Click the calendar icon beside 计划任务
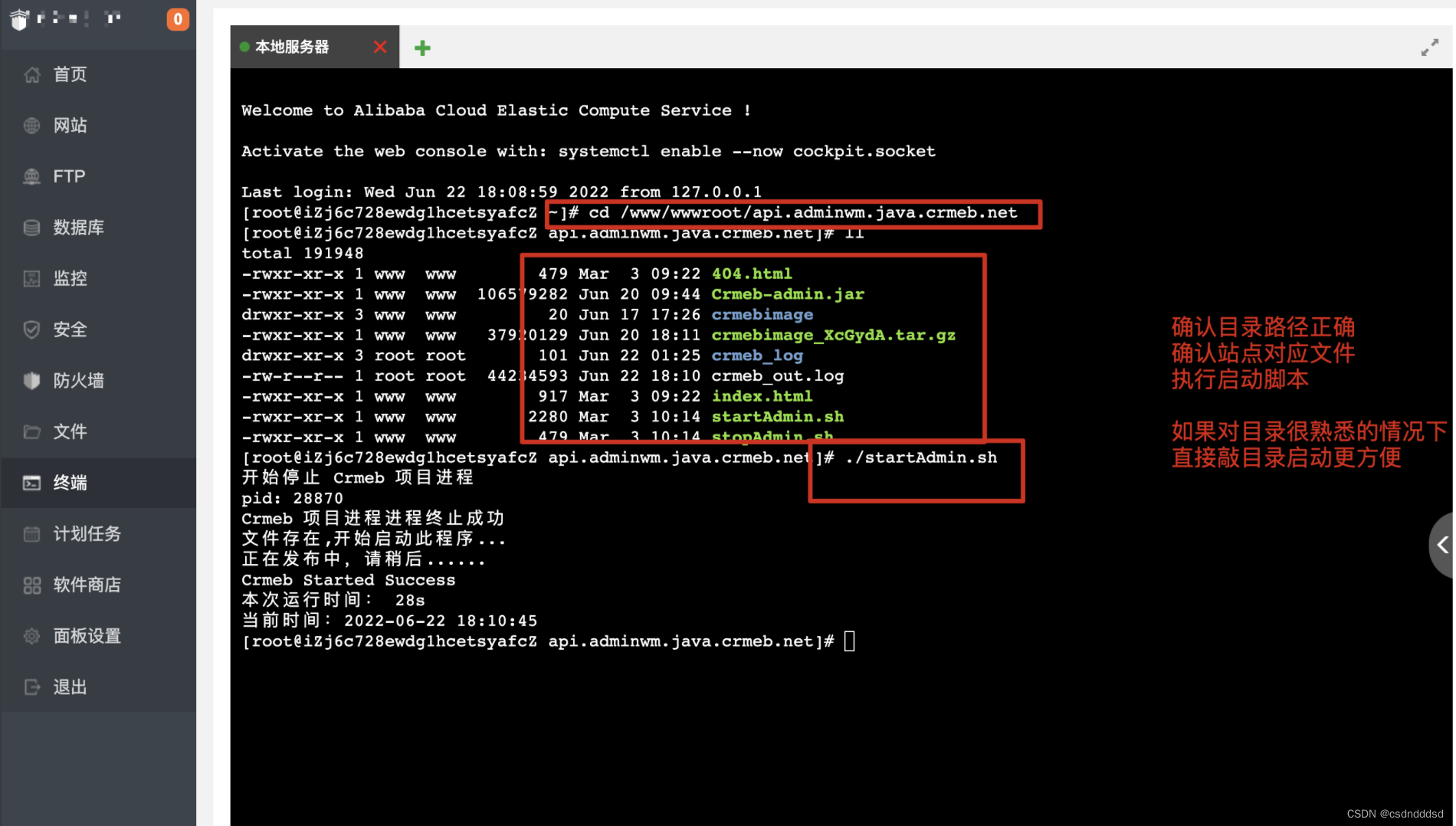Viewport: 1456px width, 826px height. (x=31, y=534)
